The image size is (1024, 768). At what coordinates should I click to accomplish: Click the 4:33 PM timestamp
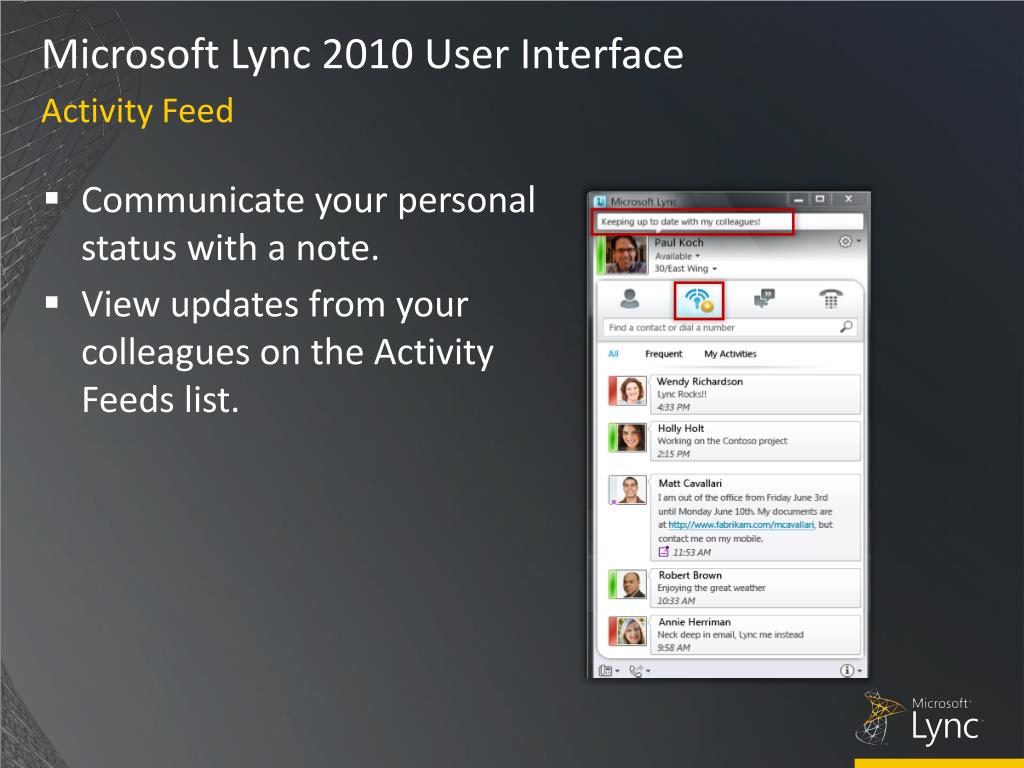tap(673, 407)
